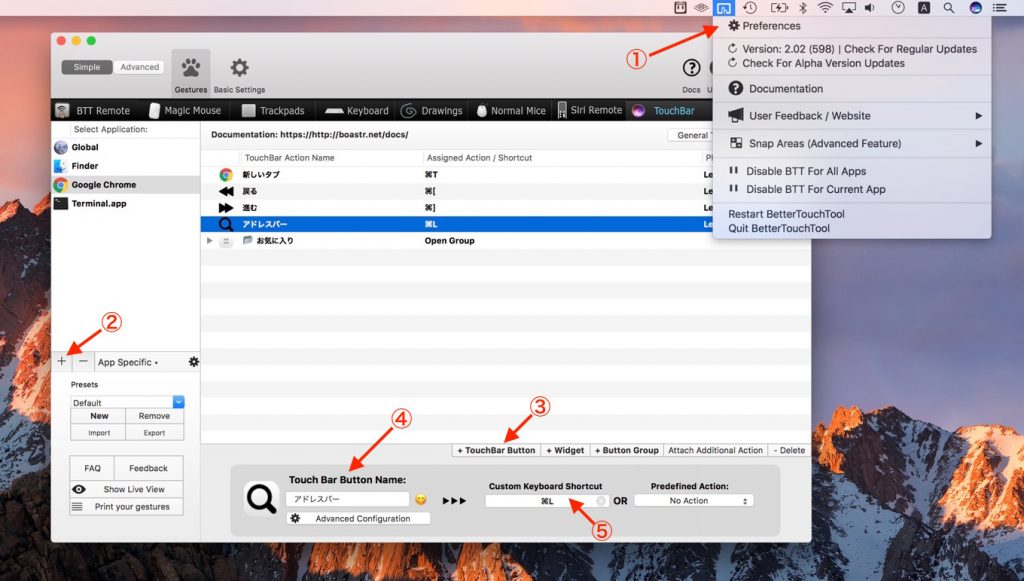Switch to the Keyboard tab
Image resolution: width=1024 pixels, height=581 pixels.
coord(355,110)
